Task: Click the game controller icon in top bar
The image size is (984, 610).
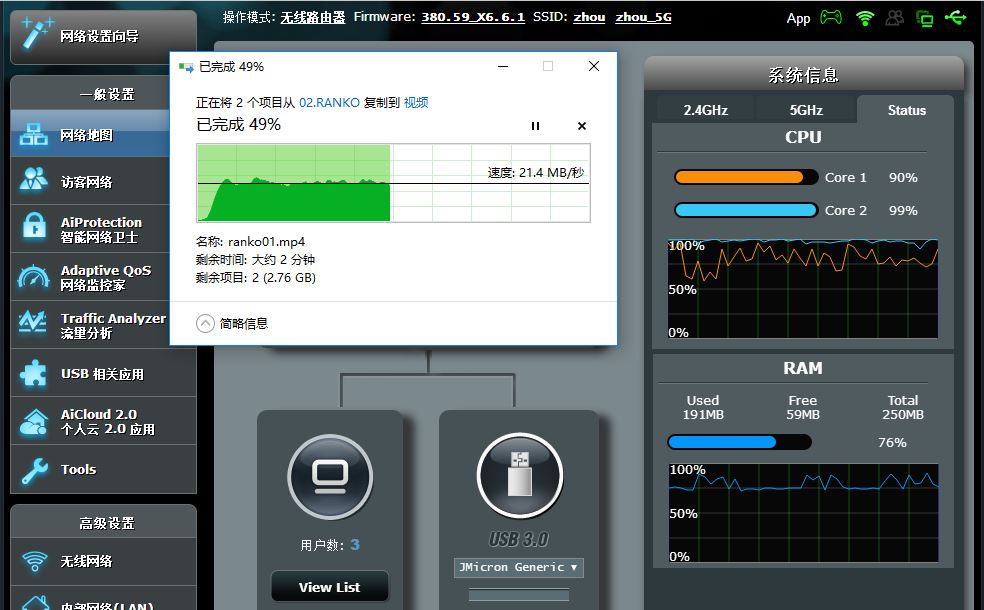Action: [831, 18]
